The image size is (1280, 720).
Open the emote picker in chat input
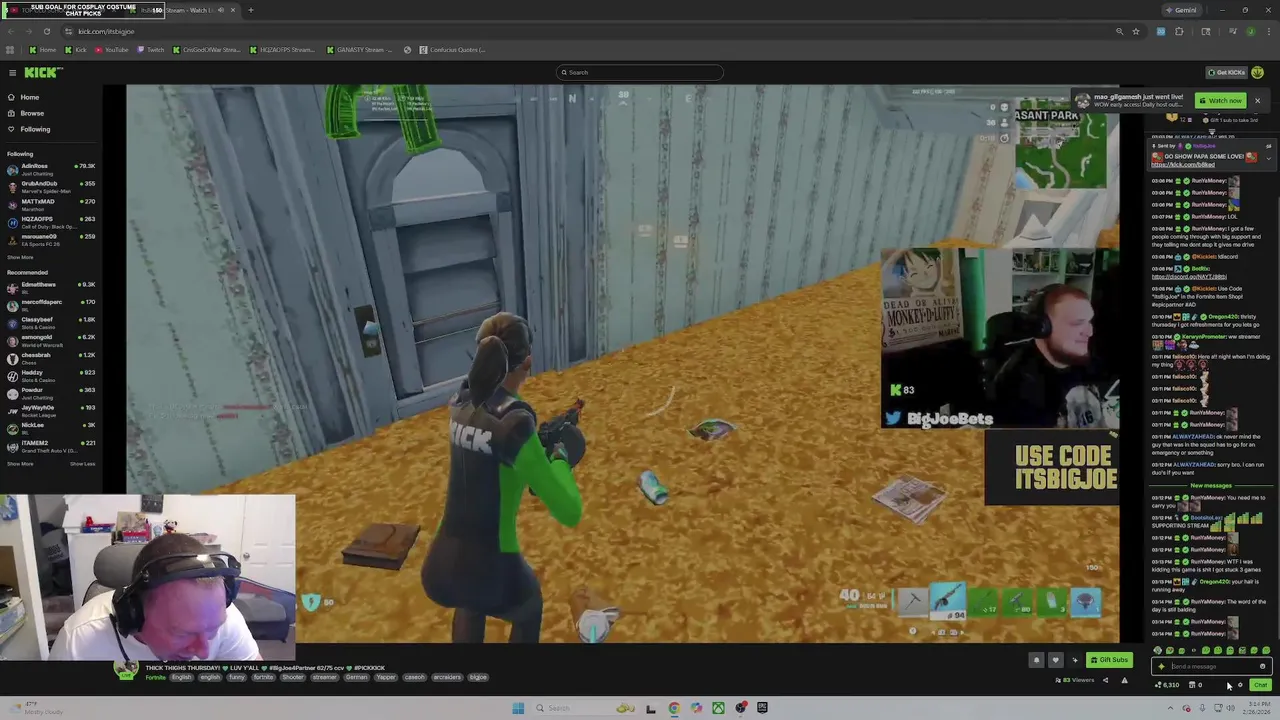(1262, 666)
